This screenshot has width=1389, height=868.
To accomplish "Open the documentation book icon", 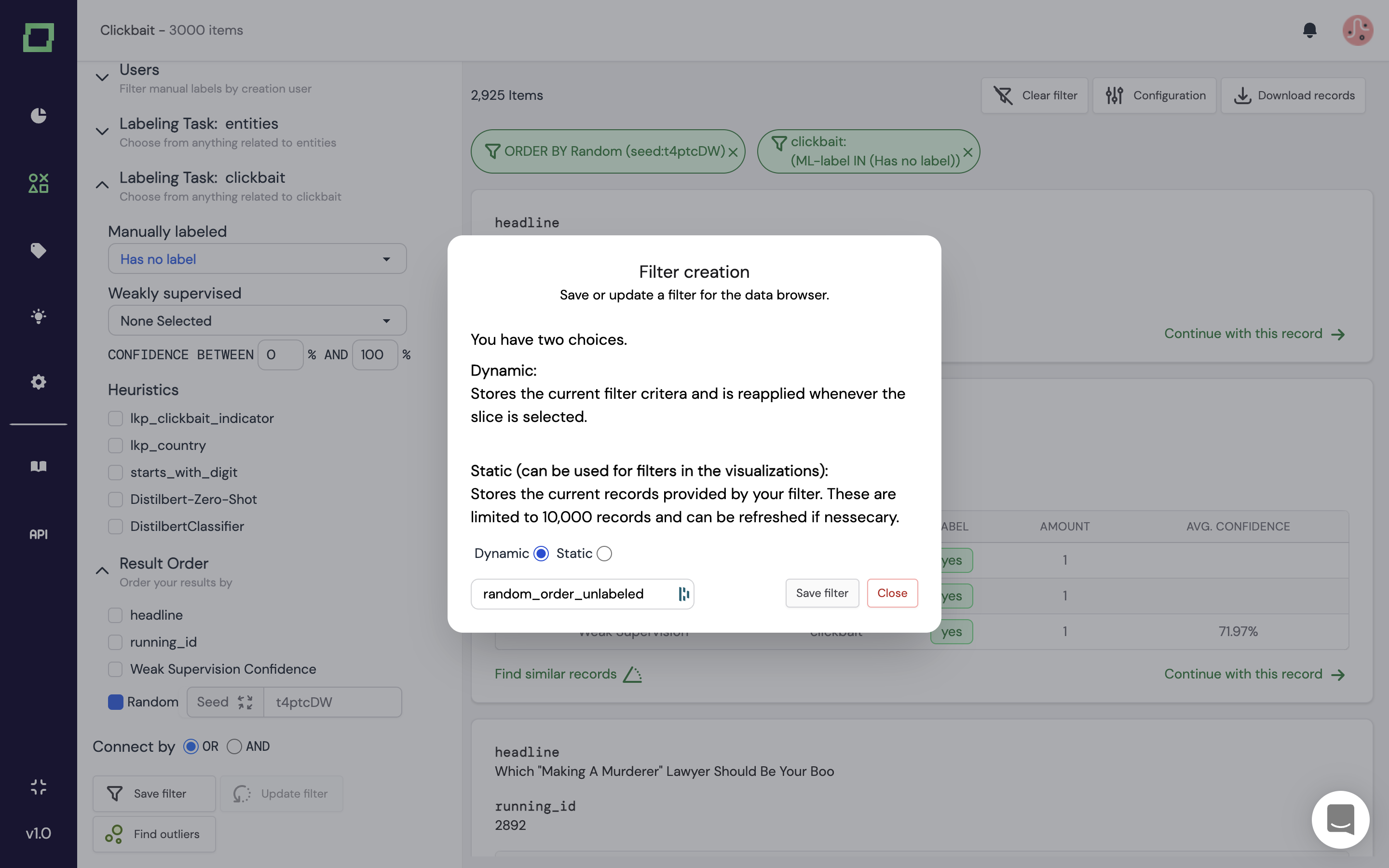I will (39, 466).
